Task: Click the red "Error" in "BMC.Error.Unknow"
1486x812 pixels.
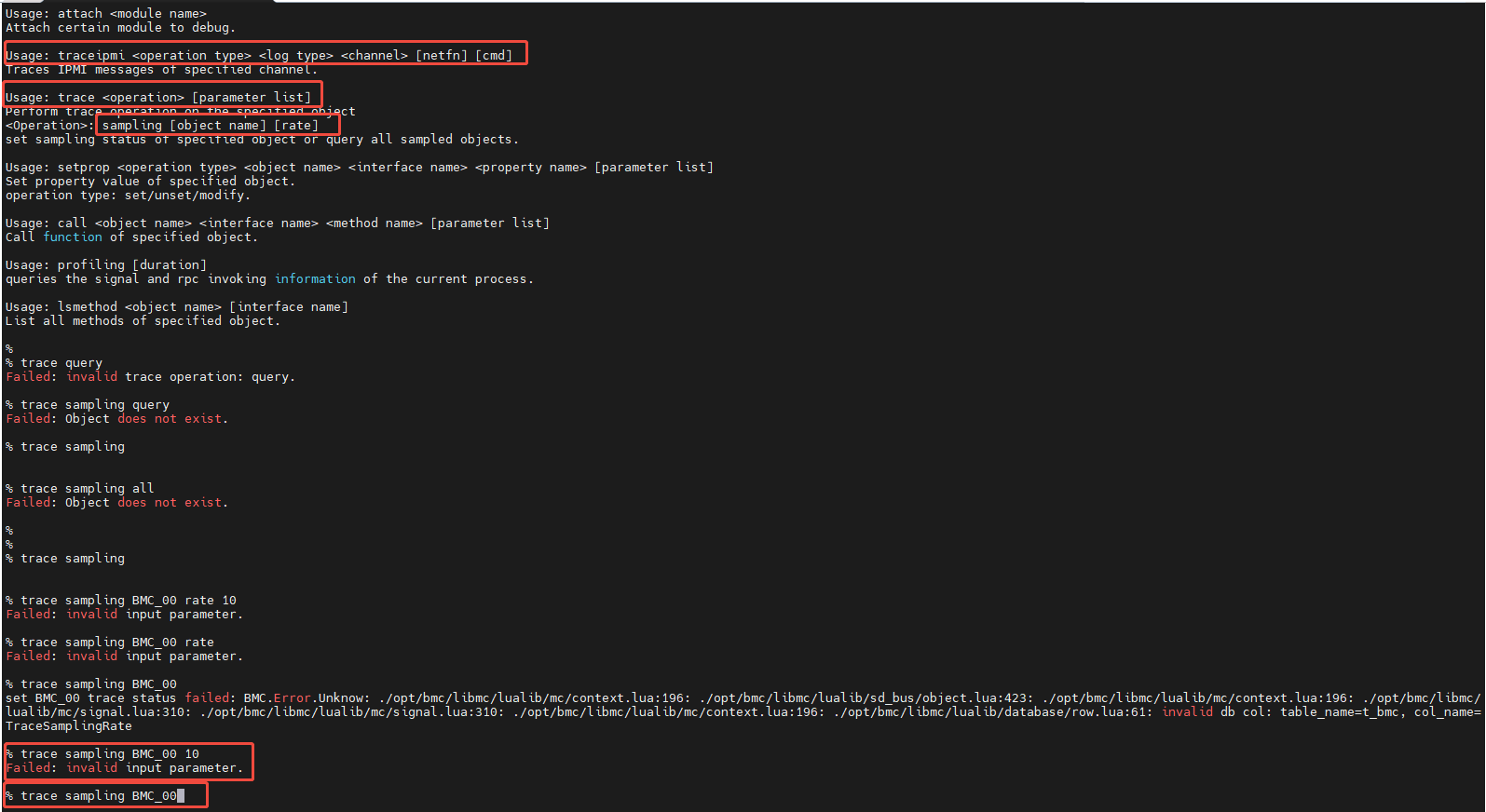Action: [x=292, y=698]
